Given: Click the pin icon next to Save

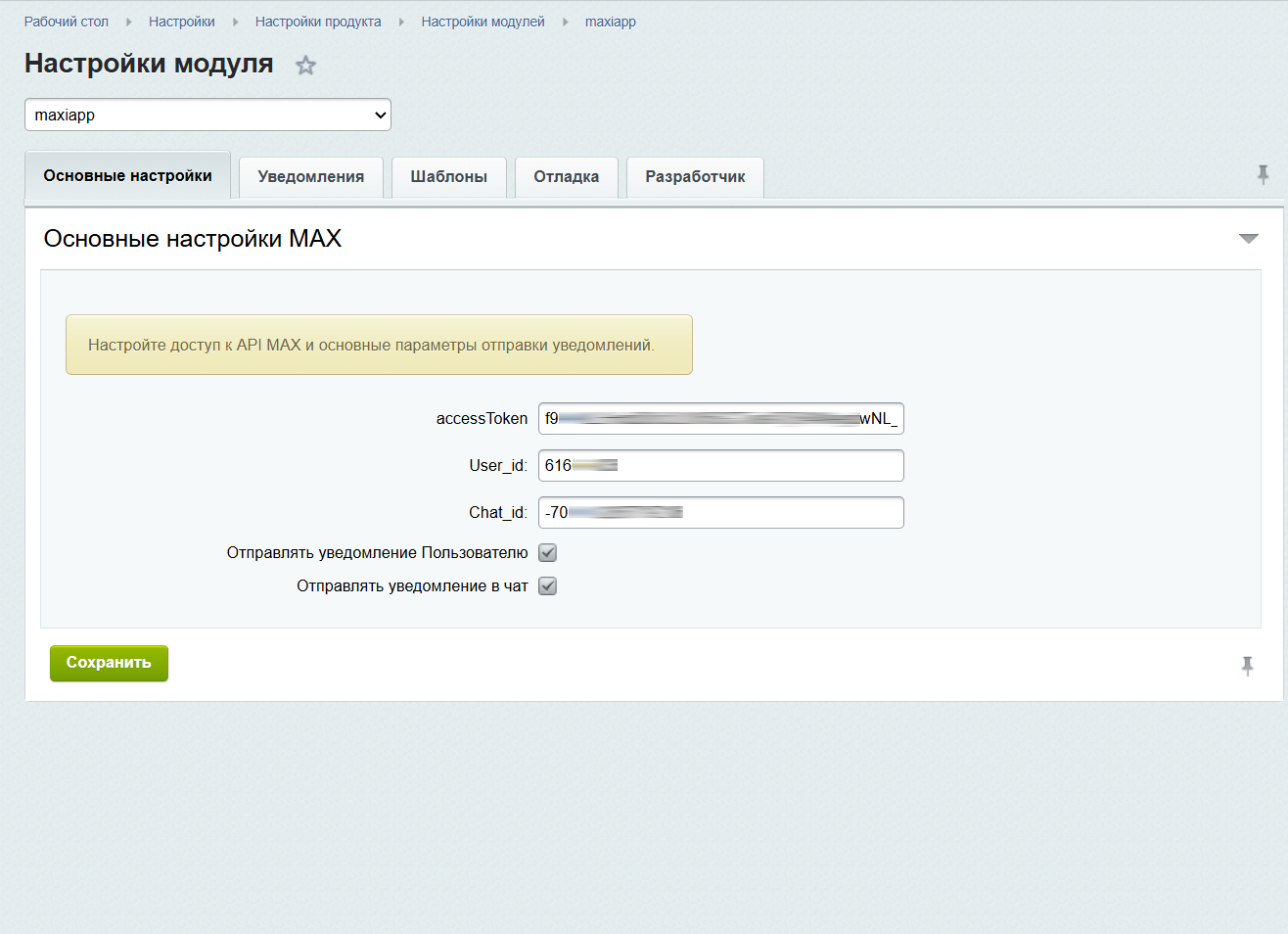Looking at the screenshot, I should [x=1247, y=667].
